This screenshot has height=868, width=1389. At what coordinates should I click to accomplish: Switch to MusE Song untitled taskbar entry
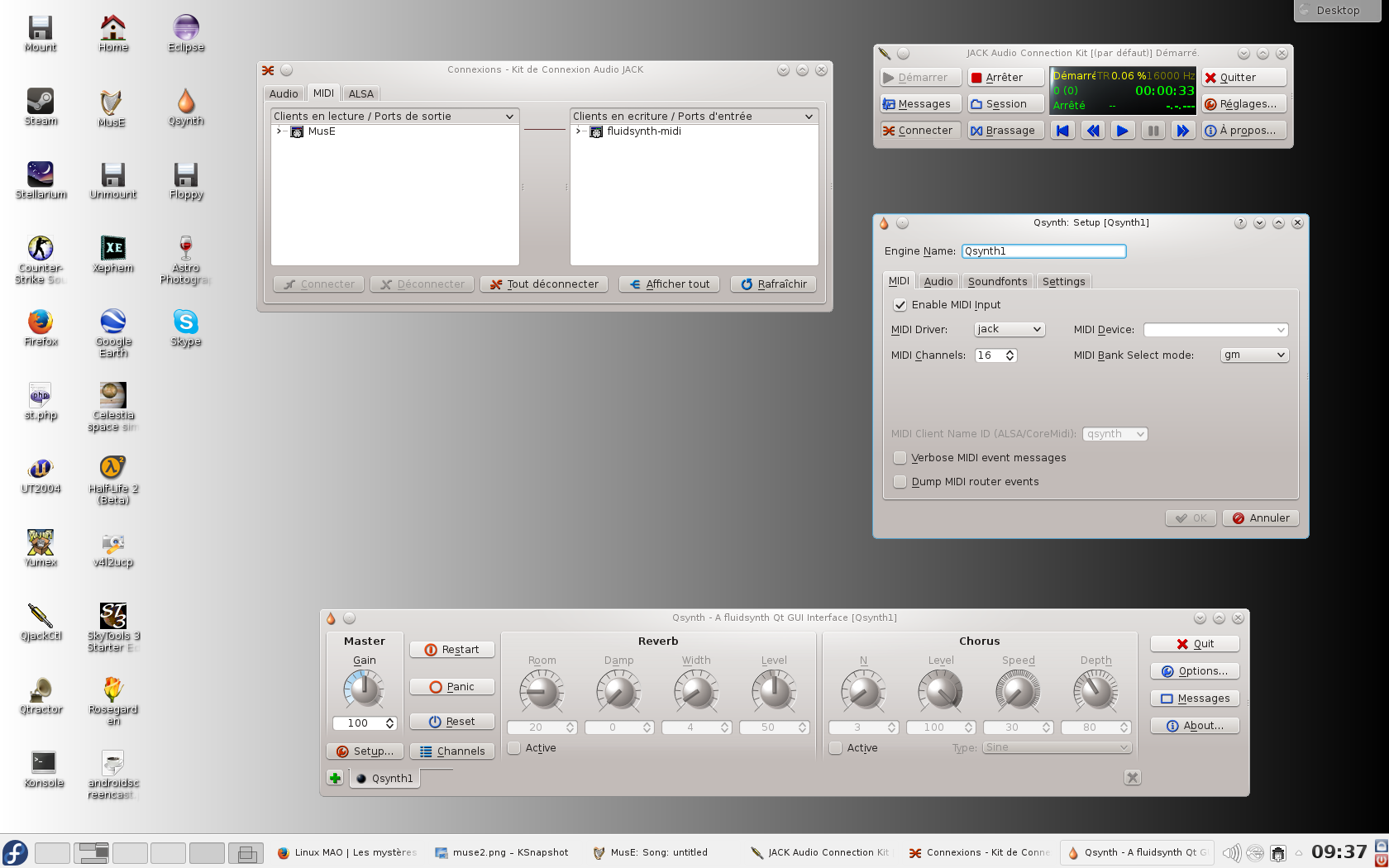(652, 852)
